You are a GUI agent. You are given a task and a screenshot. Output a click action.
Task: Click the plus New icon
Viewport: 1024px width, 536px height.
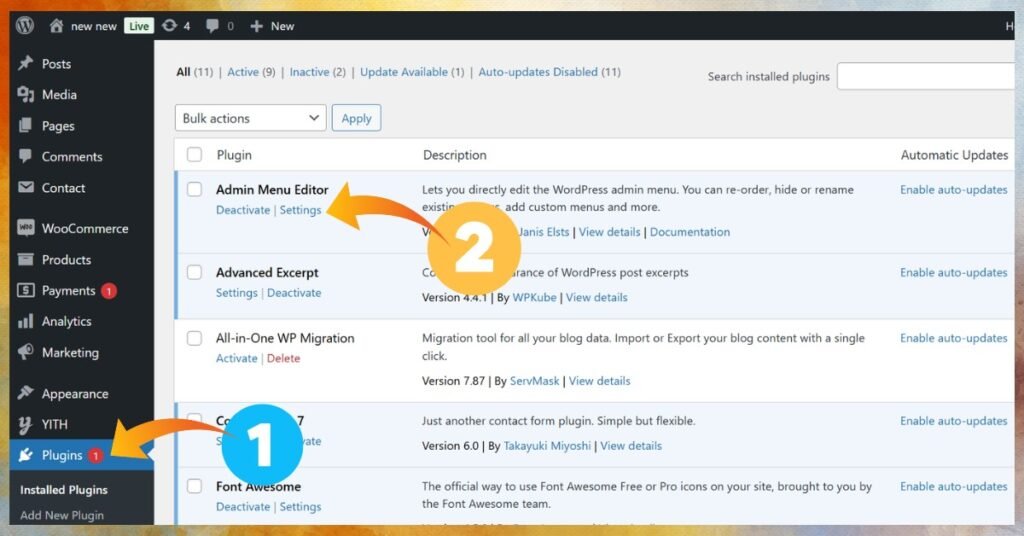tap(257, 26)
